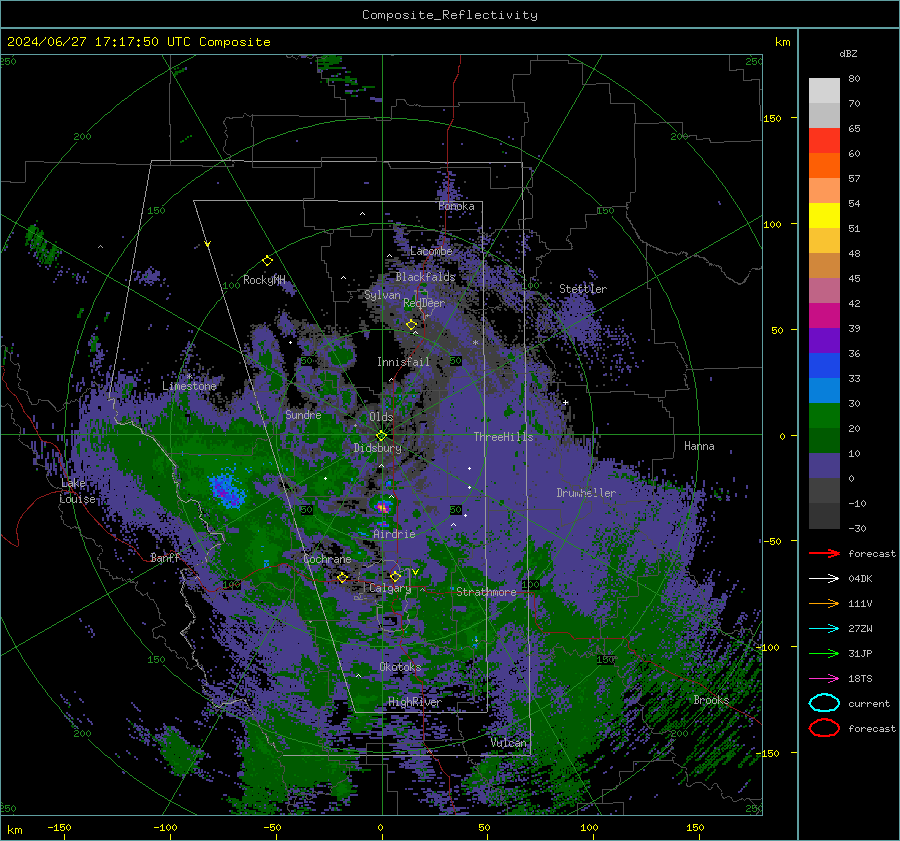This screenshot has height=841, width=900.
Task: Select the bright green 30-20 dBZ swatch
Action: pyautogui.click(x=824, y=416)
